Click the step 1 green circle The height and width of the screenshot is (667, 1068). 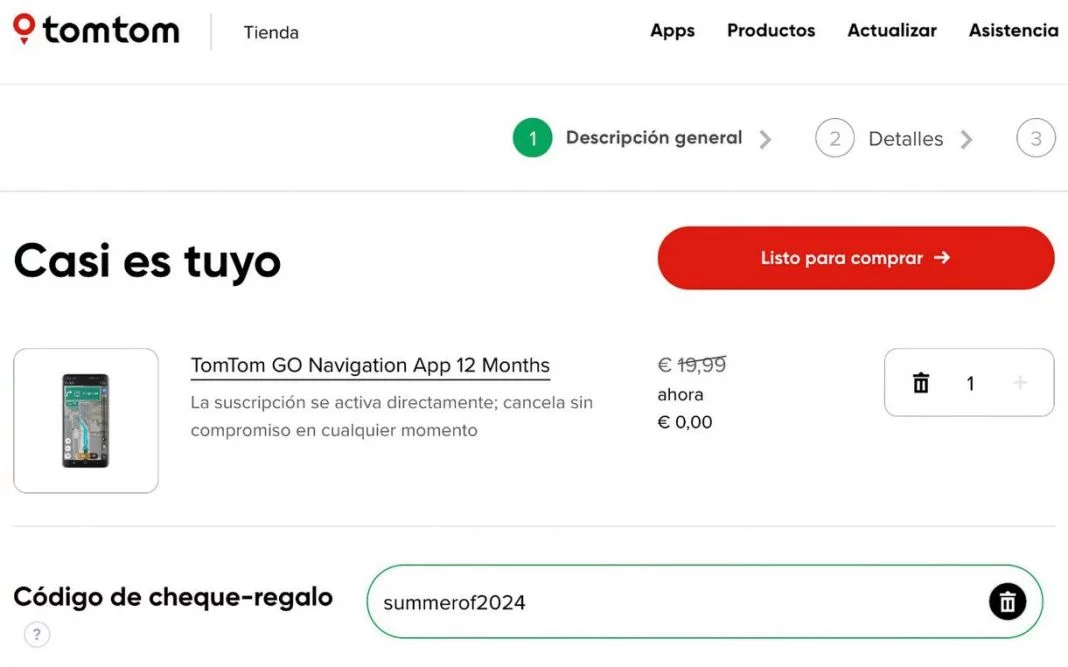tap(533, 139)
